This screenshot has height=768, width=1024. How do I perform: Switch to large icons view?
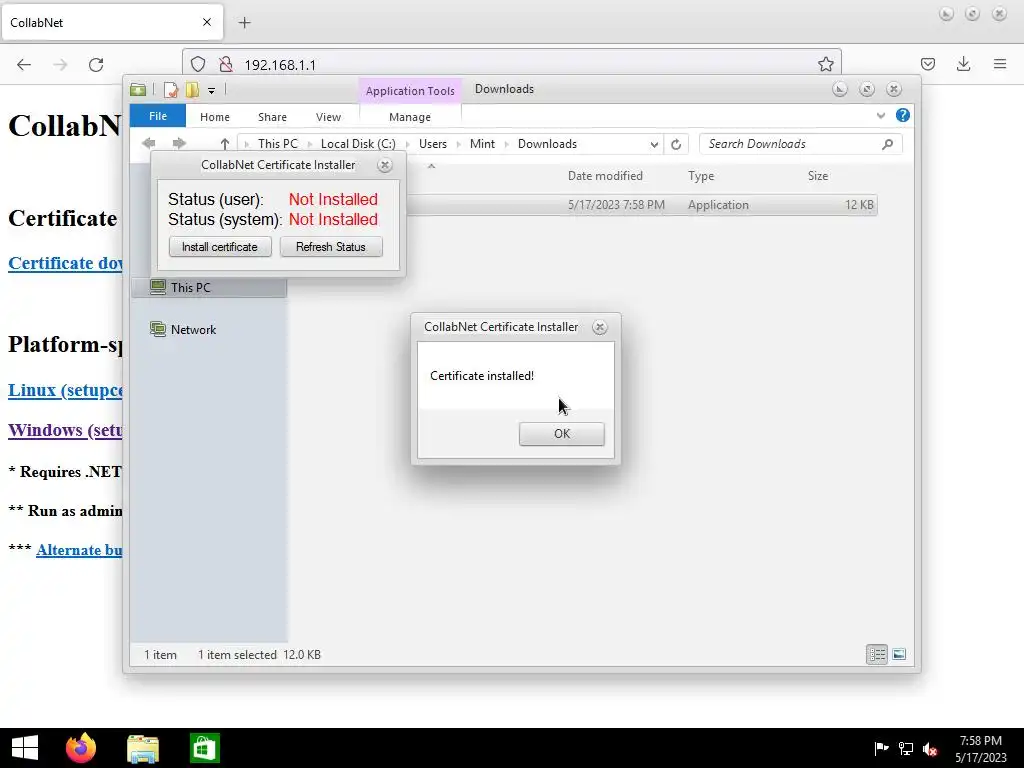899,654
